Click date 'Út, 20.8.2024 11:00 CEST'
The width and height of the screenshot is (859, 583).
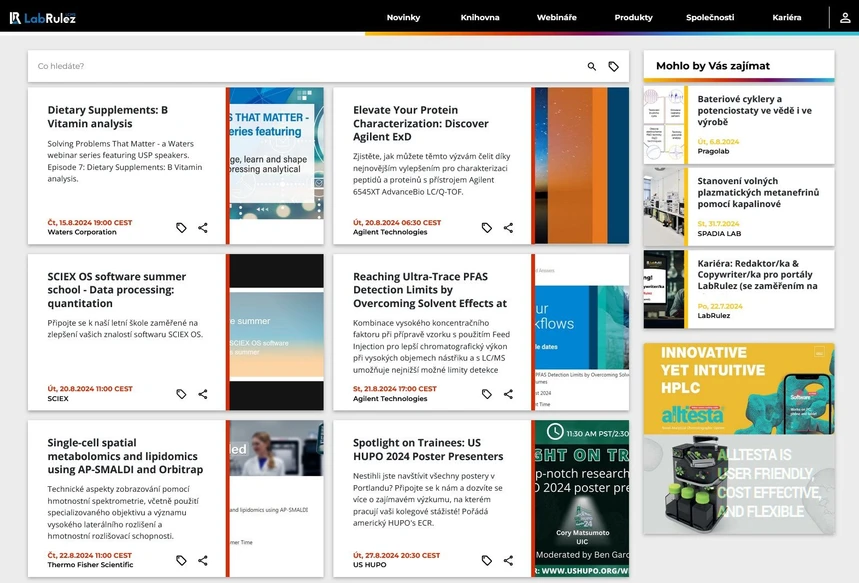point(90,388)
